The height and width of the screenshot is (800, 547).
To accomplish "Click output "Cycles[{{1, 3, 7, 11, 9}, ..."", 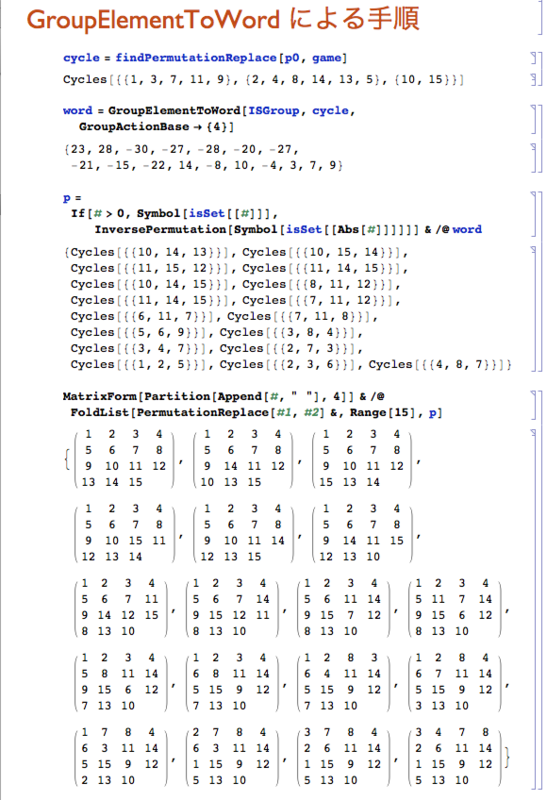I will [263, 80].
